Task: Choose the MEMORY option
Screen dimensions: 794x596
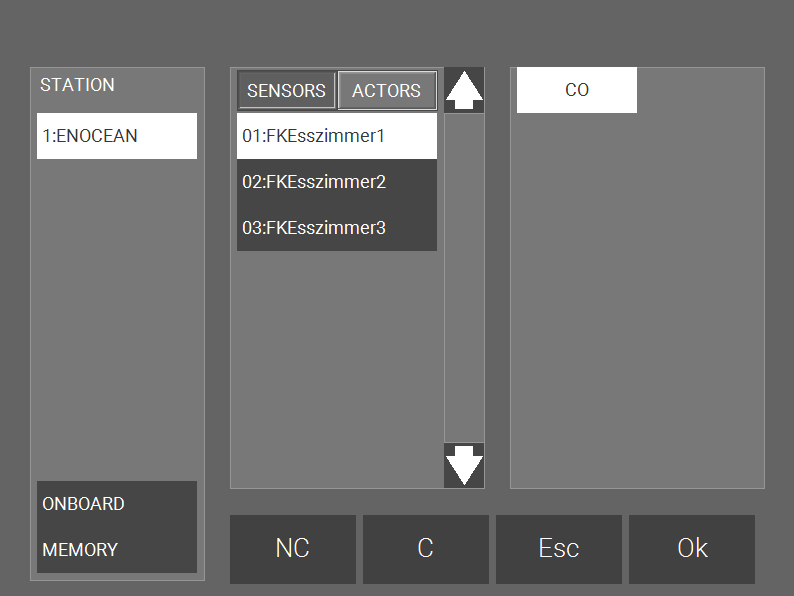Action: [116, 550]
